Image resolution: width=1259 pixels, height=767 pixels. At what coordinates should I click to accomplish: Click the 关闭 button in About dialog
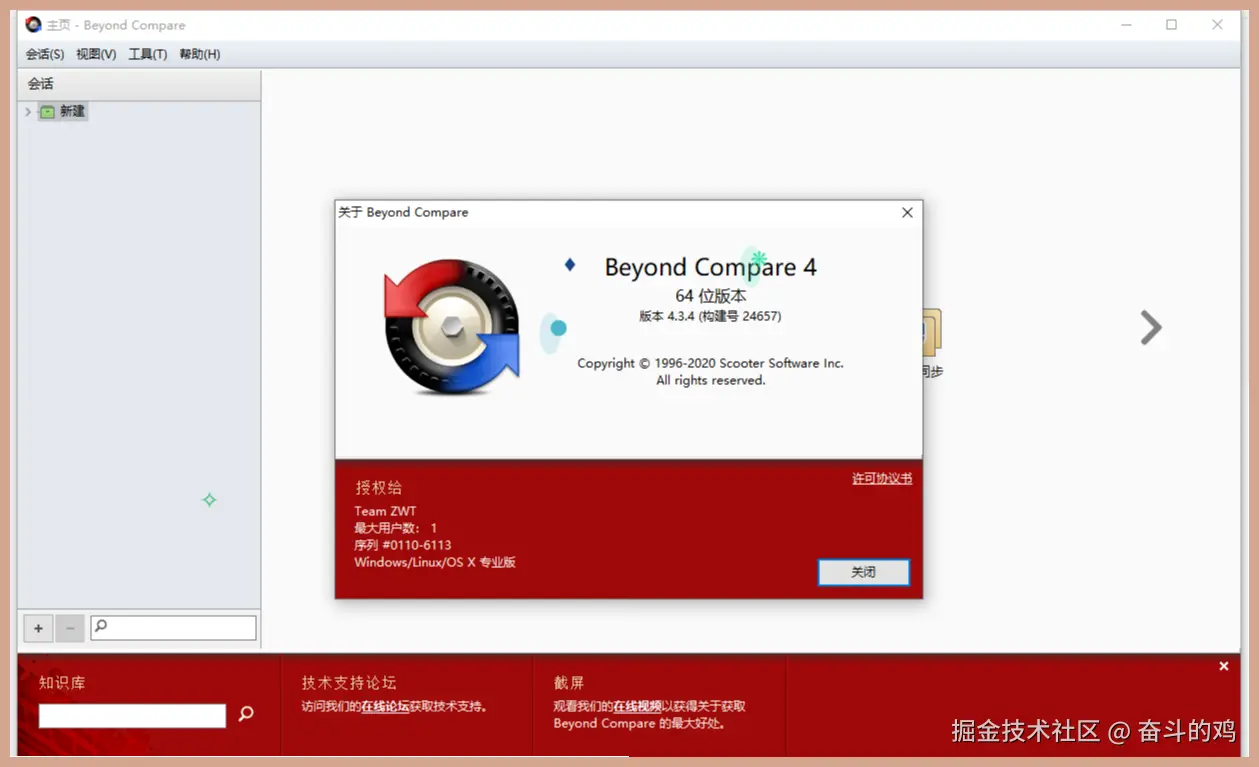click(864, 572)
